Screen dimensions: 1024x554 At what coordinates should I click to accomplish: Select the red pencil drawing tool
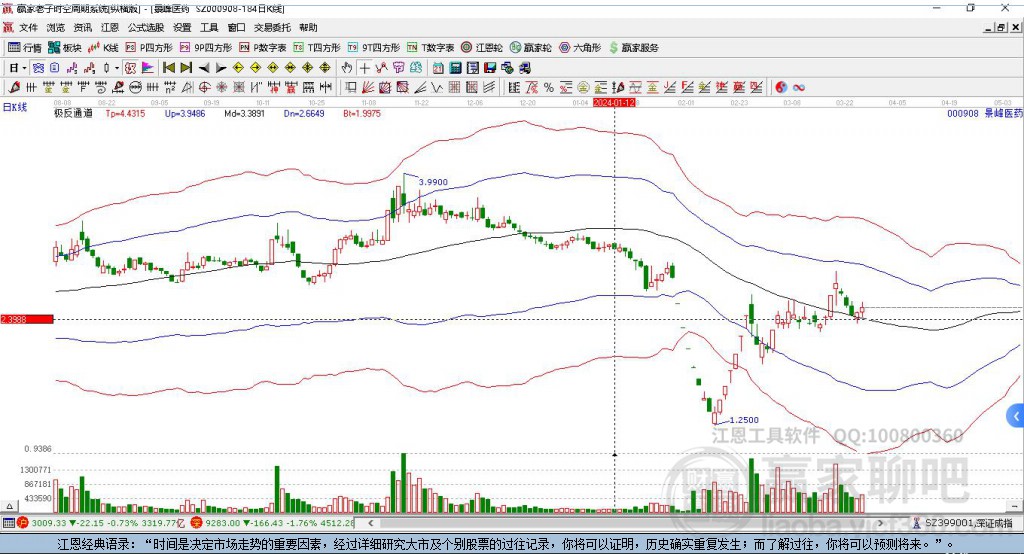click(x=14, y=87)
